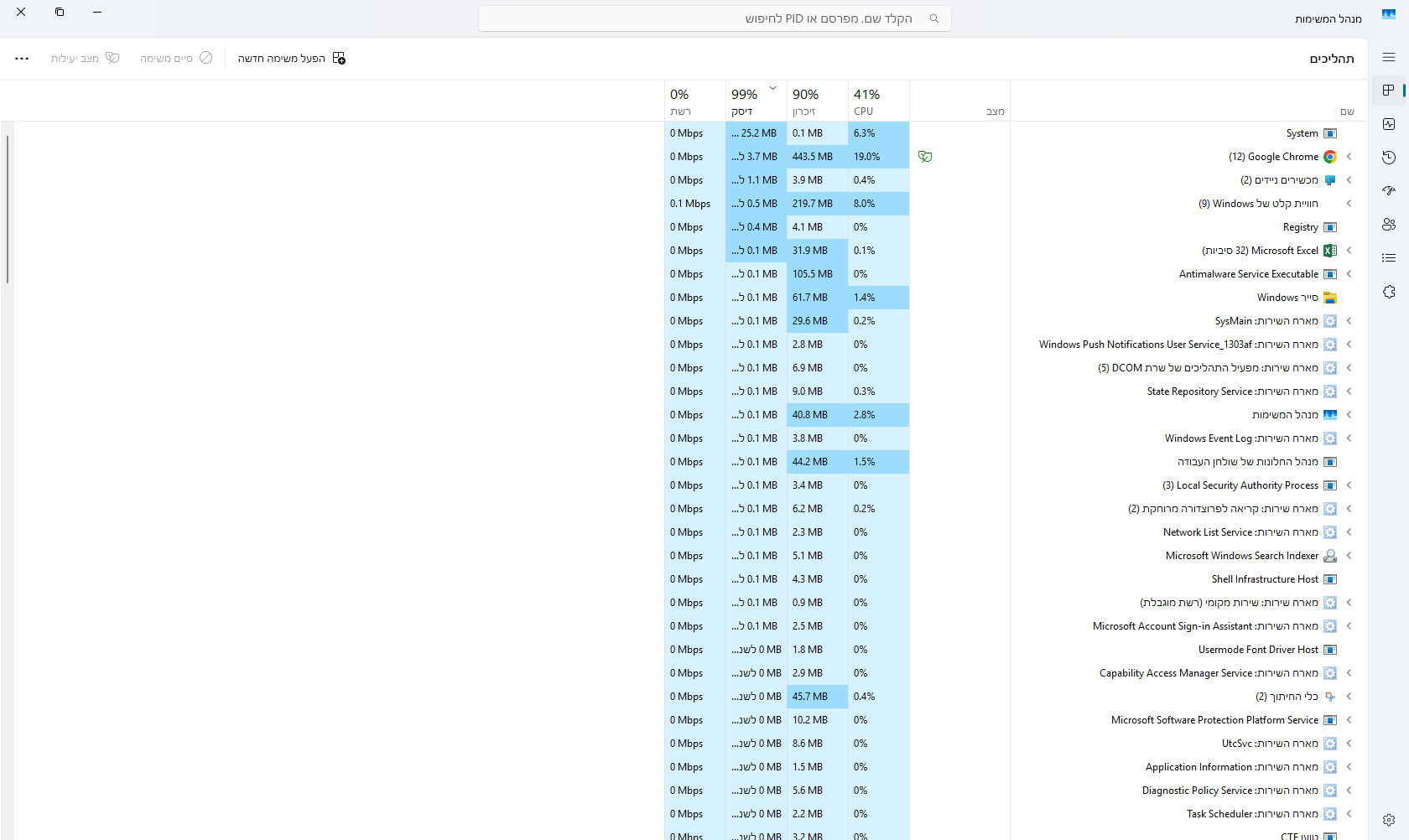Click the SysMain service gear icon

click(1330, 321)
